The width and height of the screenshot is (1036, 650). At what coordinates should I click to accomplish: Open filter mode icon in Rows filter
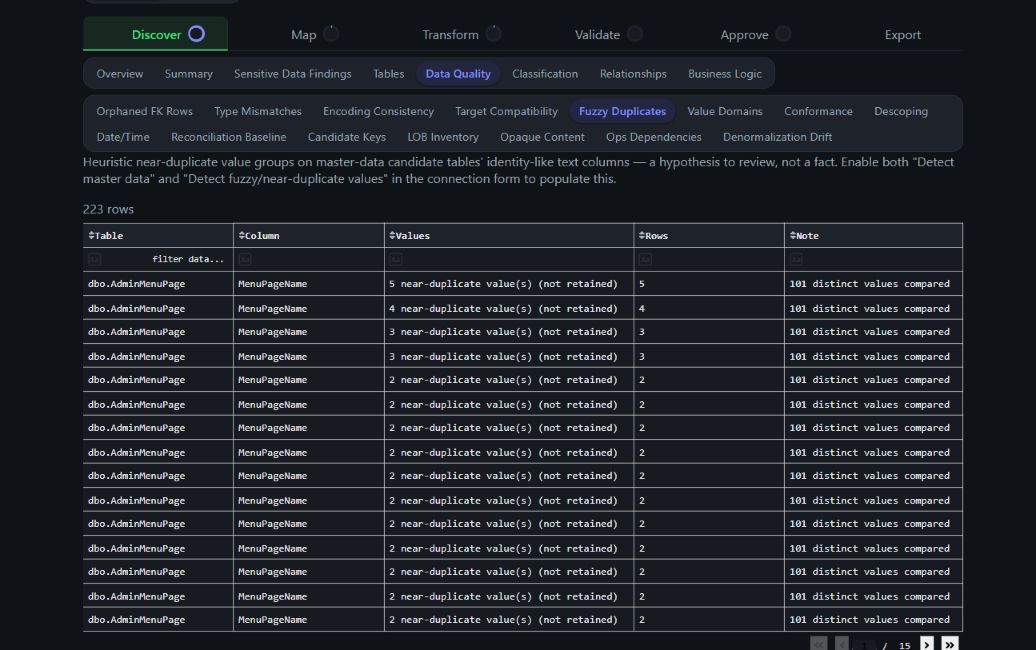tap(646, 260)
